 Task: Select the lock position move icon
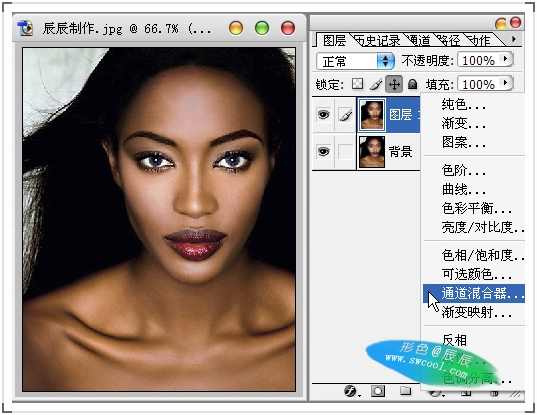pyautogui.click(x=394, y=84)
